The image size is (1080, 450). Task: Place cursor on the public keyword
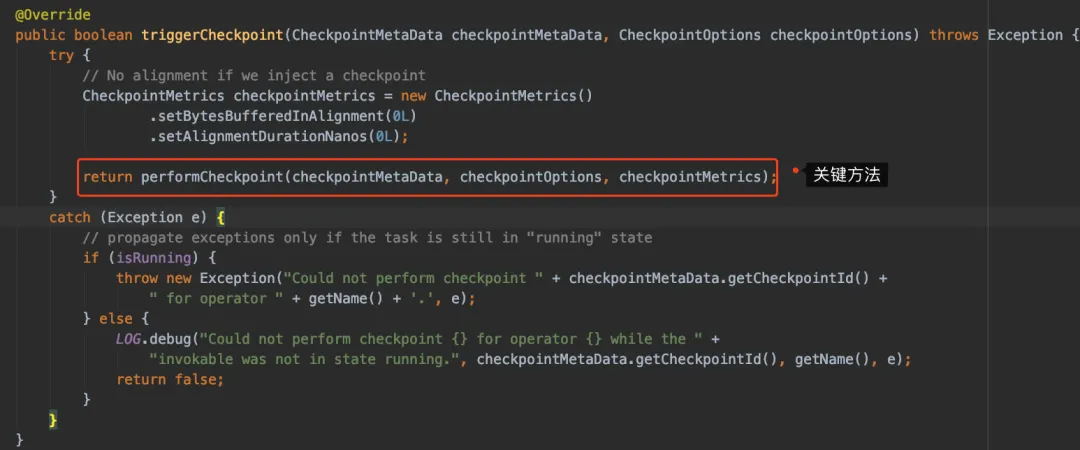click(x=40, y=35)
